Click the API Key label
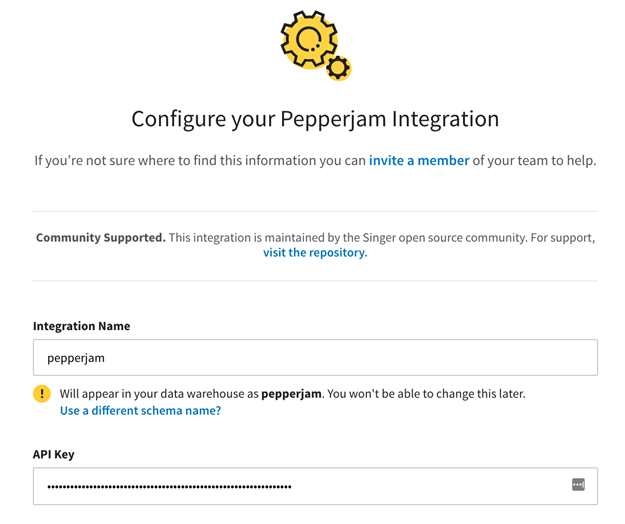This screenshot has height=524, width=625. click(x=54, y=454)
